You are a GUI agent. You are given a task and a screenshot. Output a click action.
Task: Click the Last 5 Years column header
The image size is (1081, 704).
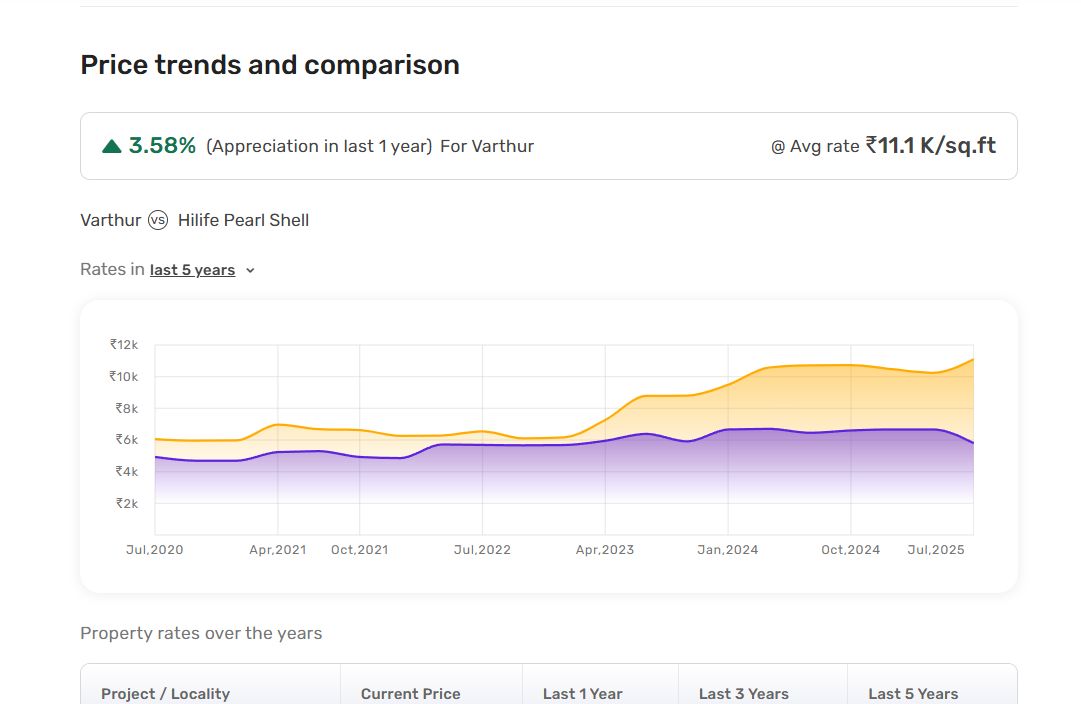click(913, 694)
